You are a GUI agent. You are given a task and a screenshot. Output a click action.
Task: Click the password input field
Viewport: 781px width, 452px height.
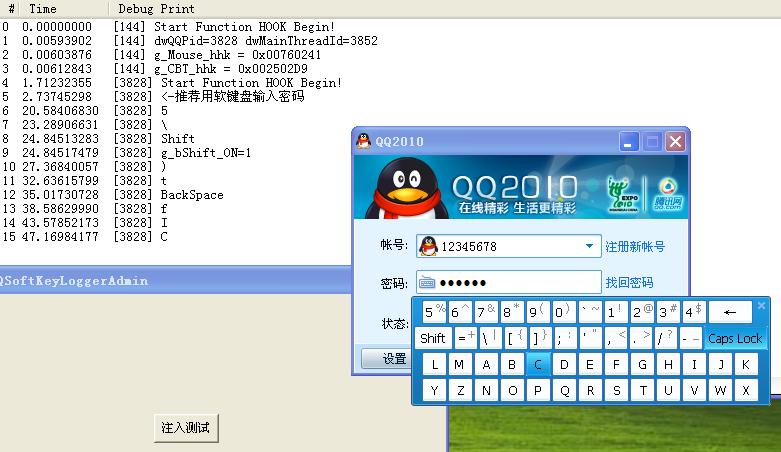click(x=509, y=283)
